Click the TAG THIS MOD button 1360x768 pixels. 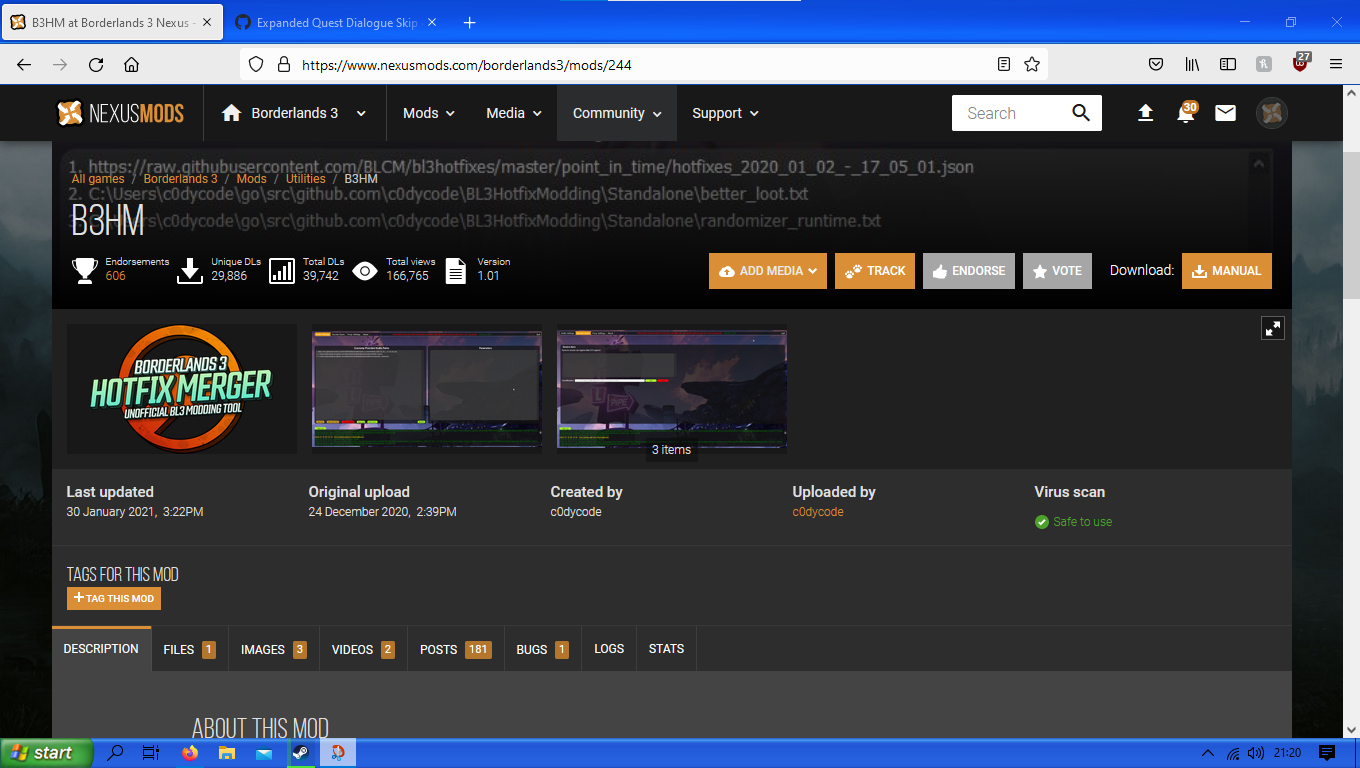tap(114, 598)
